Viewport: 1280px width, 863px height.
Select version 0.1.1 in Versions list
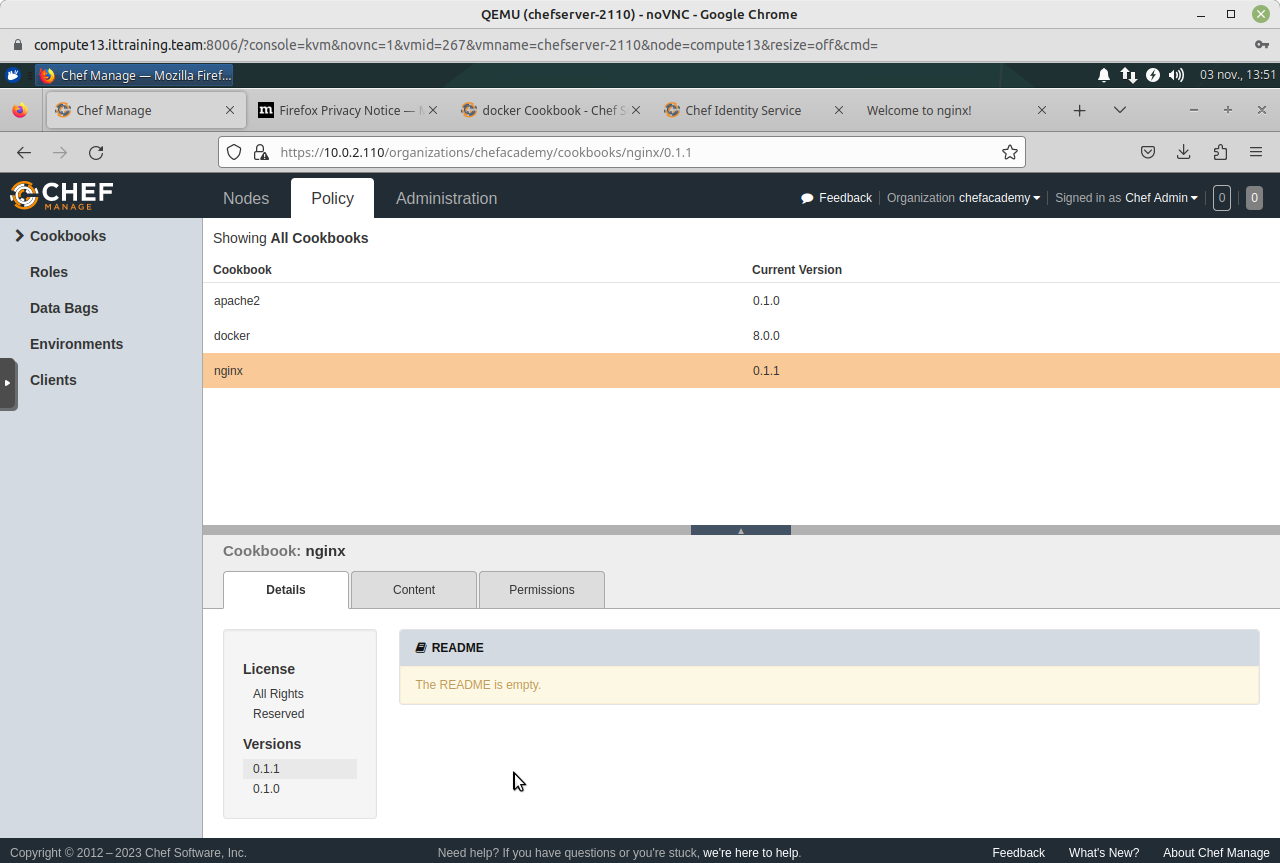[299, 769]
